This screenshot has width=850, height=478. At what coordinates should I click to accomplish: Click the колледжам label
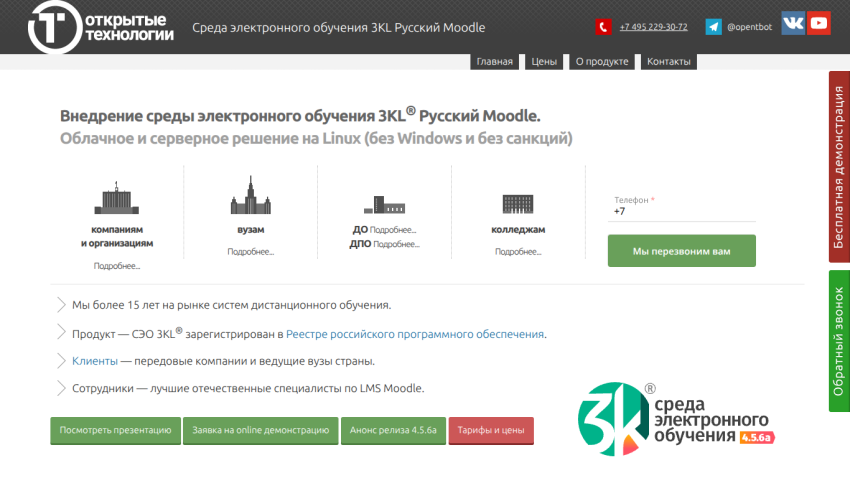pos(518,230)
